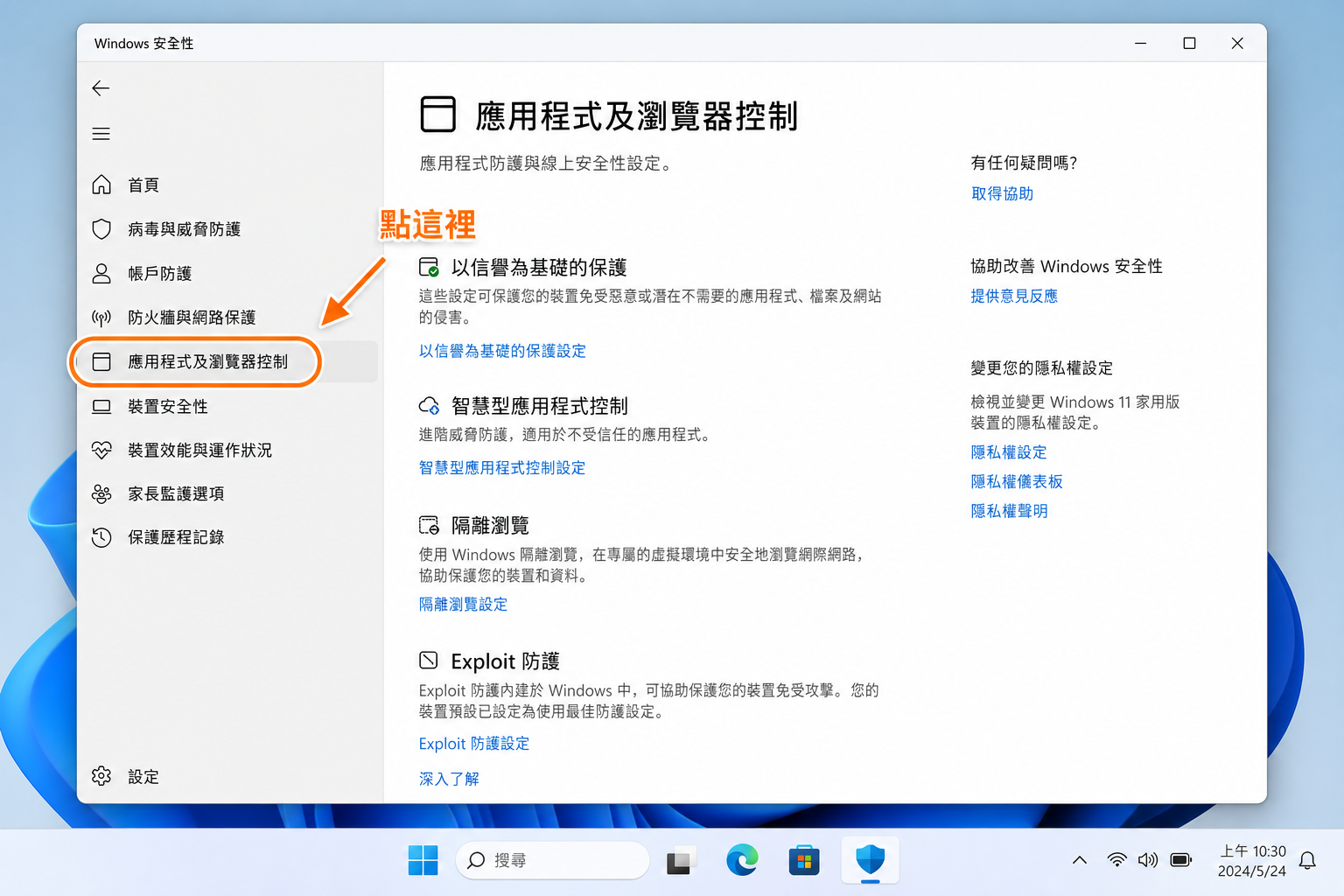Open the notification bell
The width and height of the screenshot is (1344, 896).
coord(1307,861)
